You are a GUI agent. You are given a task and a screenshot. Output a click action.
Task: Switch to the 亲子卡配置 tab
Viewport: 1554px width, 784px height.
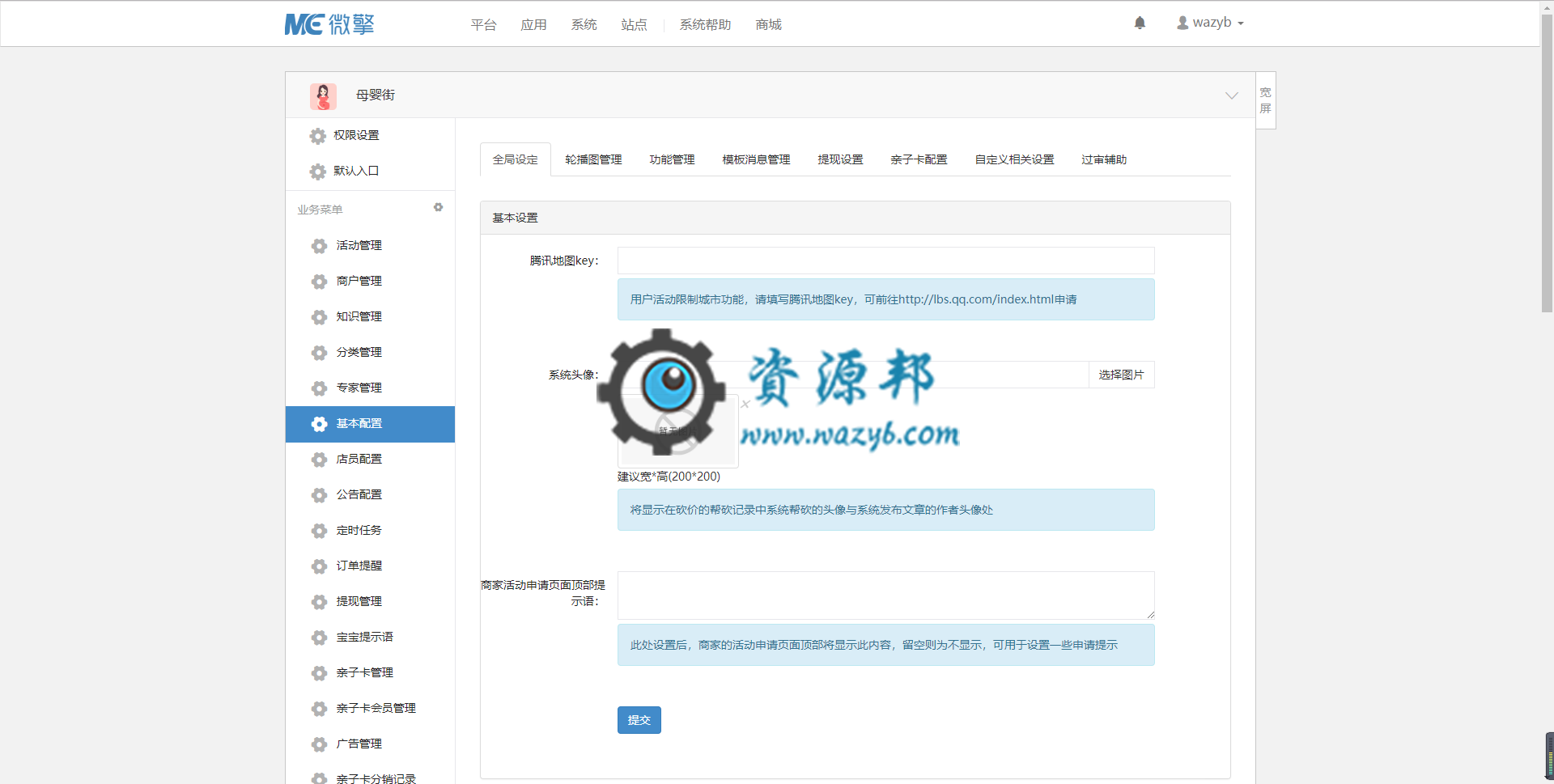[x=919, y=159]
